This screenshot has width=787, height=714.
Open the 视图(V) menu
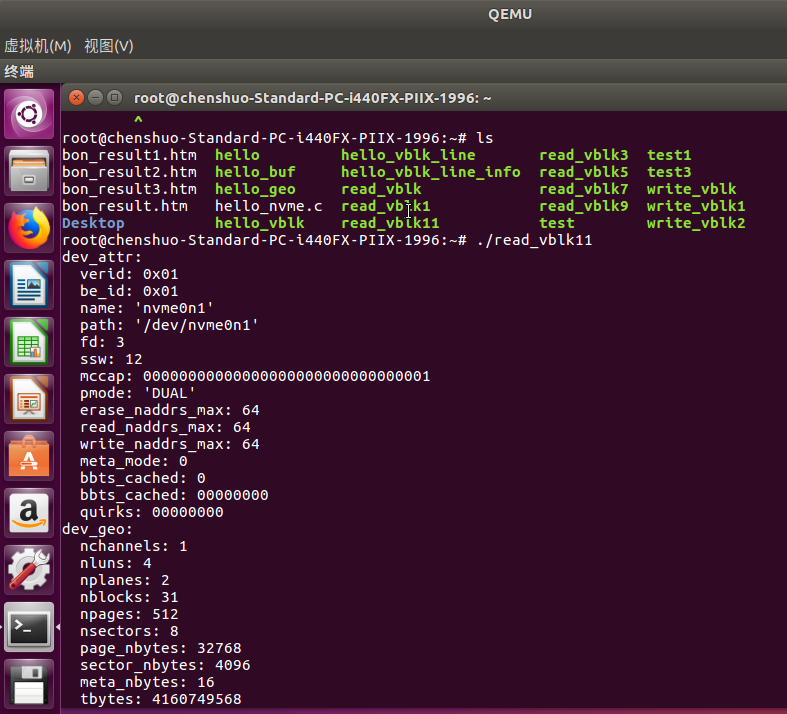pyautogui.click(x=109, y=46)
